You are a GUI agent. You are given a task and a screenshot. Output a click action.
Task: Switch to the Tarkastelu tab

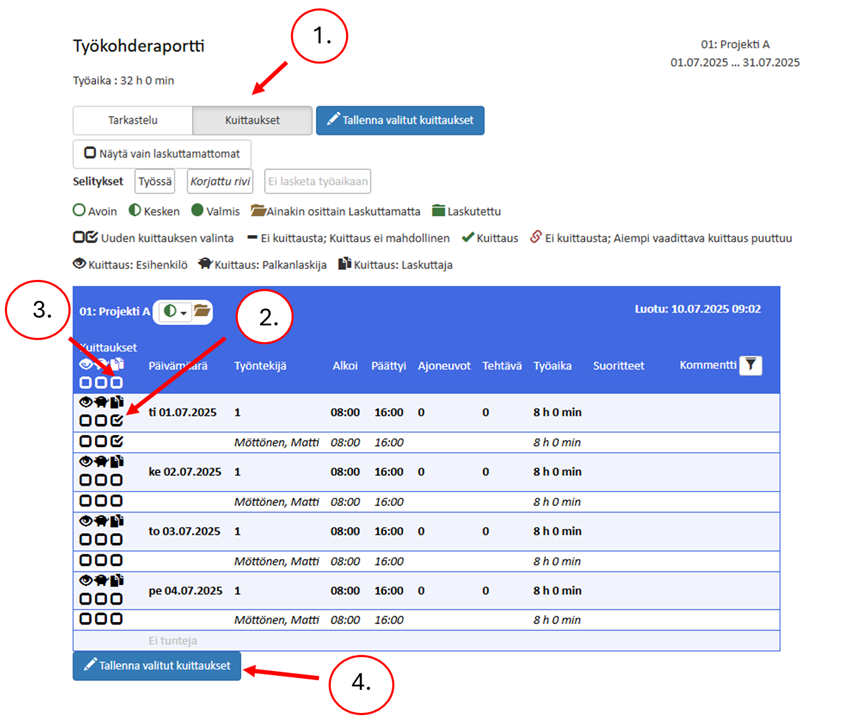[133, 120]
